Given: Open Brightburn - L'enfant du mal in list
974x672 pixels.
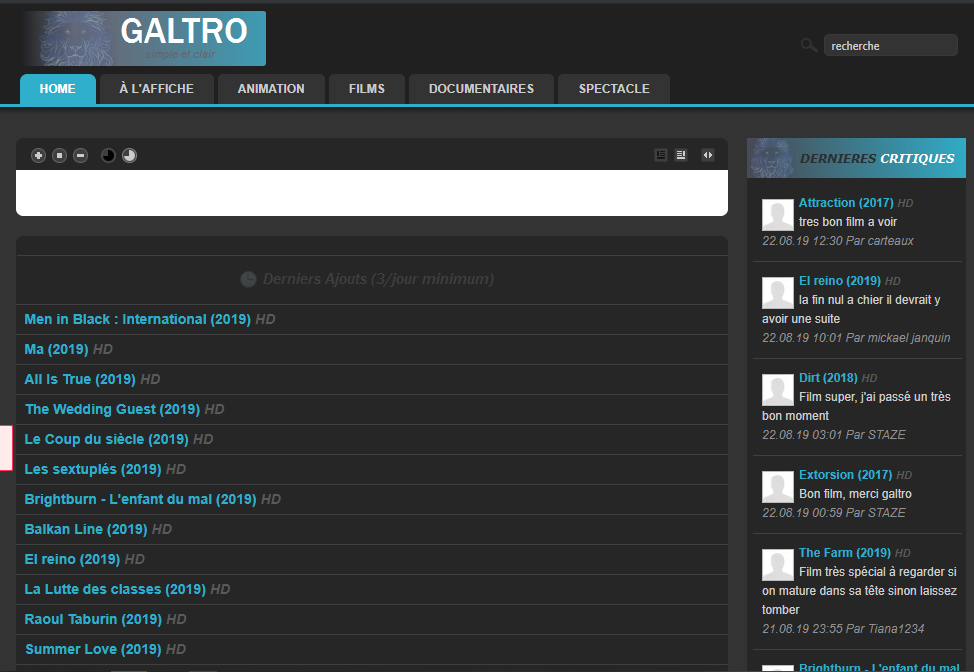Looking at the screenshot, I should [140, 499].
